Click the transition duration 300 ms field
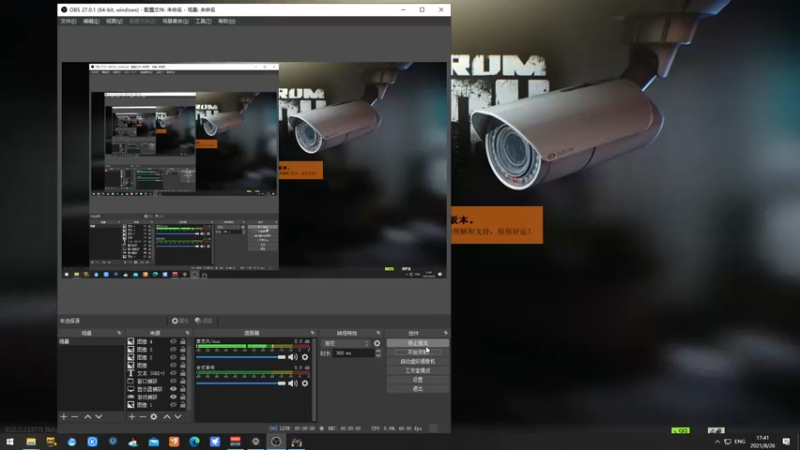The width and height of the screenshot is (800, 450). (x=354, y=353)
